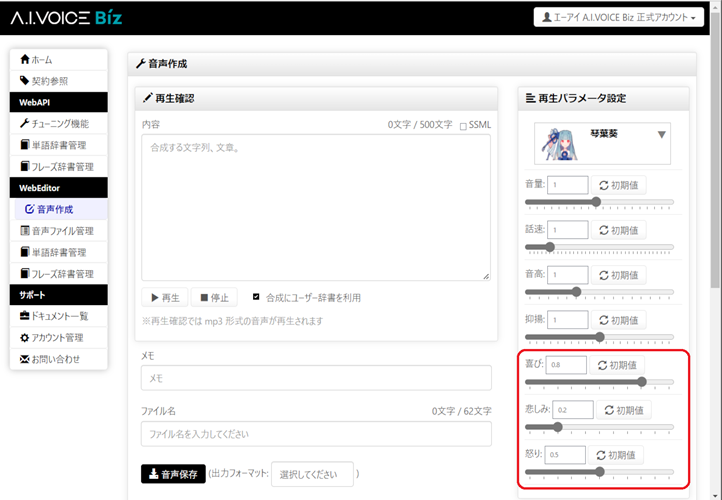Open ドキュメント一覧 under サポート
Screen dimensions: 722x500
(58, 316)
